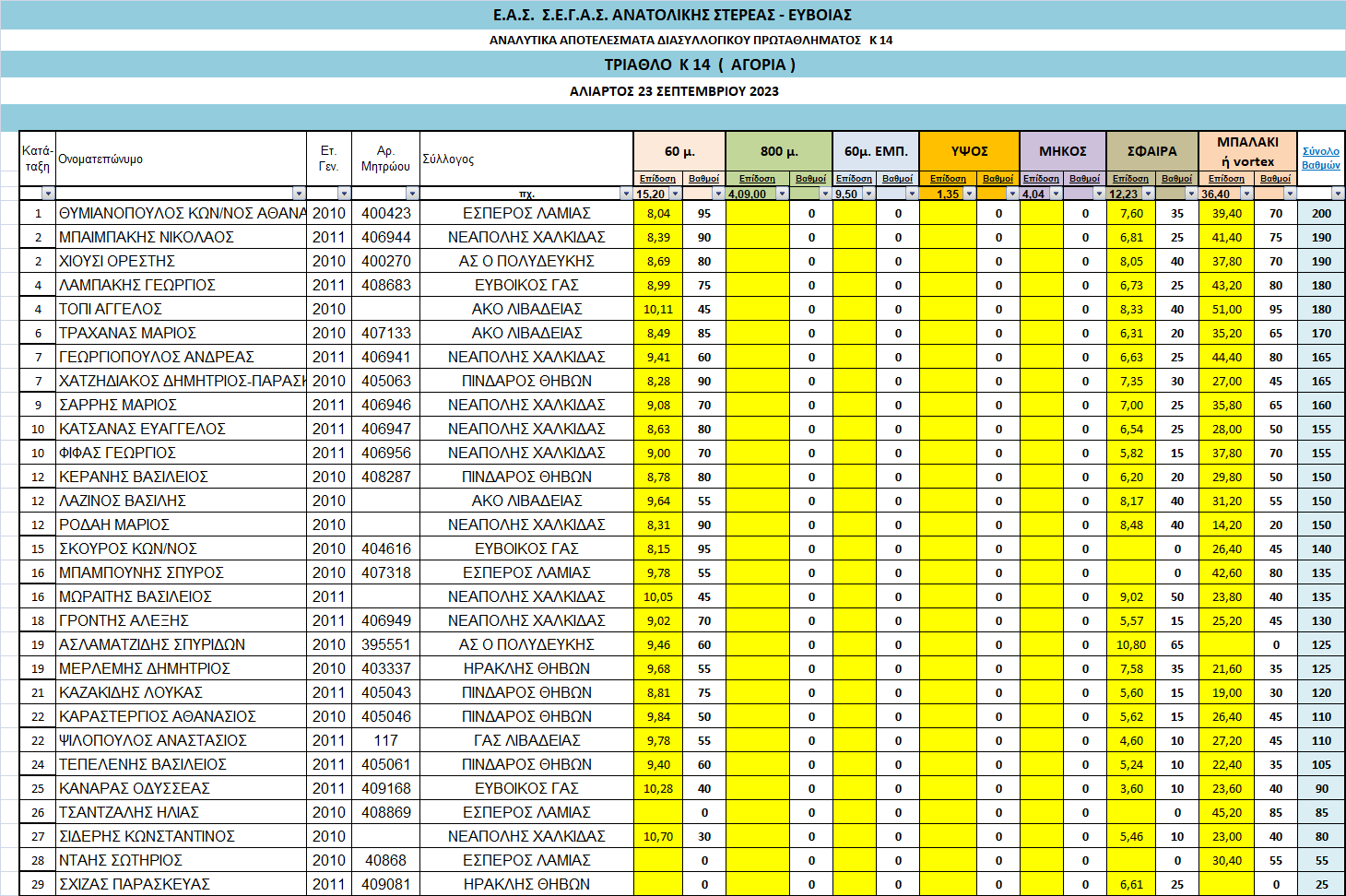1346x896 pixels.
Task: Click Επίδοση link under ΥΨΟΣ
Action: pyautogui.click(x=948, y=179)
